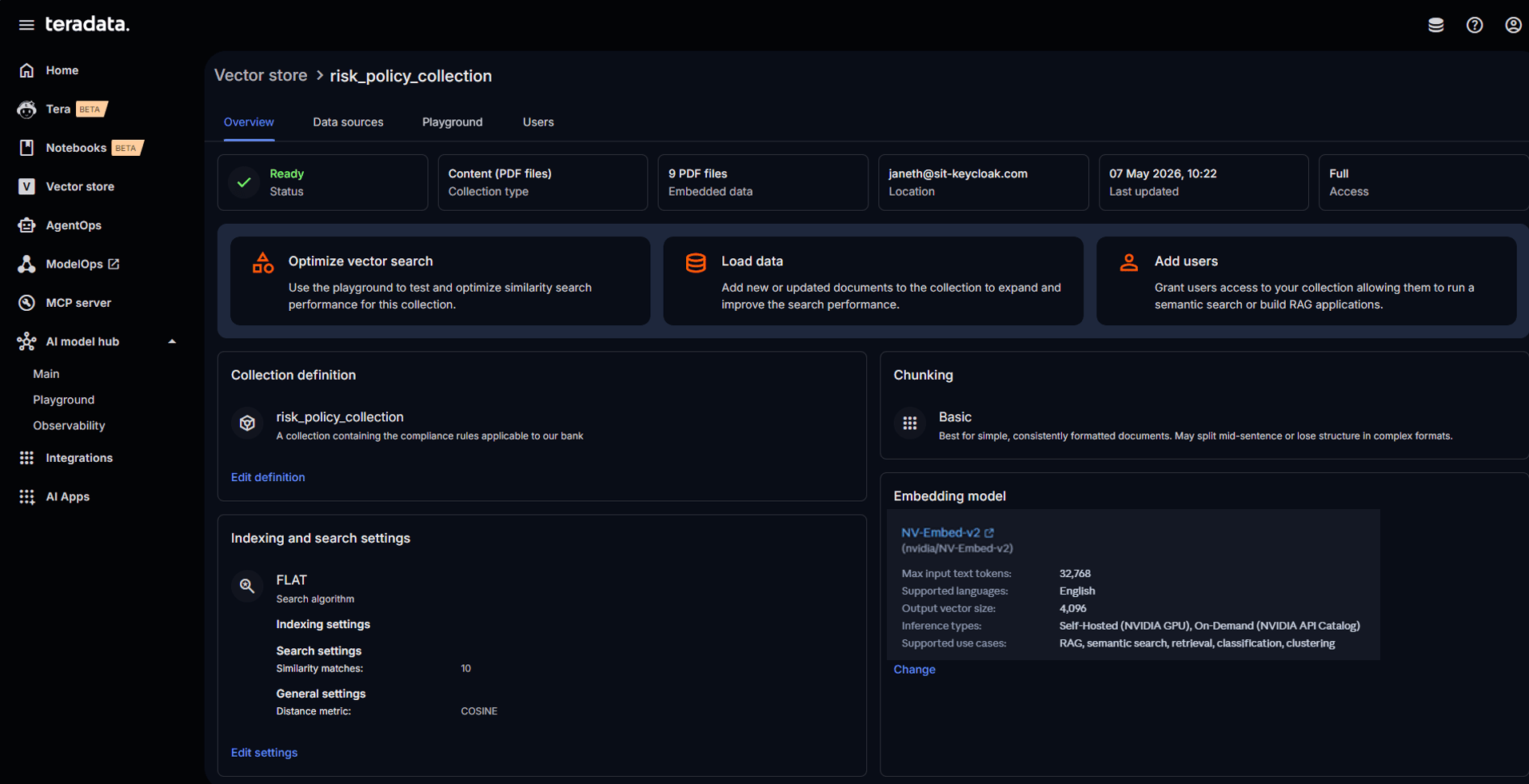The height and width of the screenshot is (784, 1529).
Task: Click the 32,768 max input tokens value
Action: tap(1075, 574)
